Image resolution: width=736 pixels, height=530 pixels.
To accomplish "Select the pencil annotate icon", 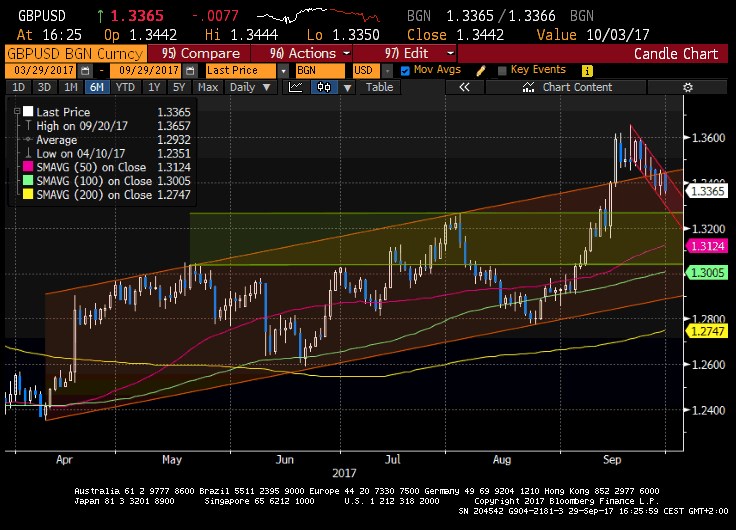I will click(480, 71).
